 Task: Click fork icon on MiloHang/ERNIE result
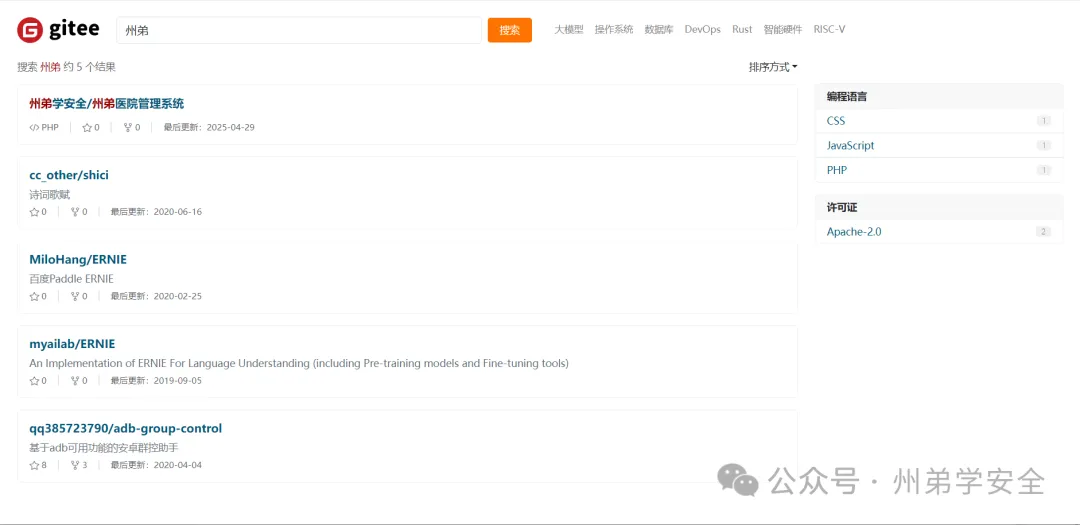pyautogui.click(x=75, y=296)
